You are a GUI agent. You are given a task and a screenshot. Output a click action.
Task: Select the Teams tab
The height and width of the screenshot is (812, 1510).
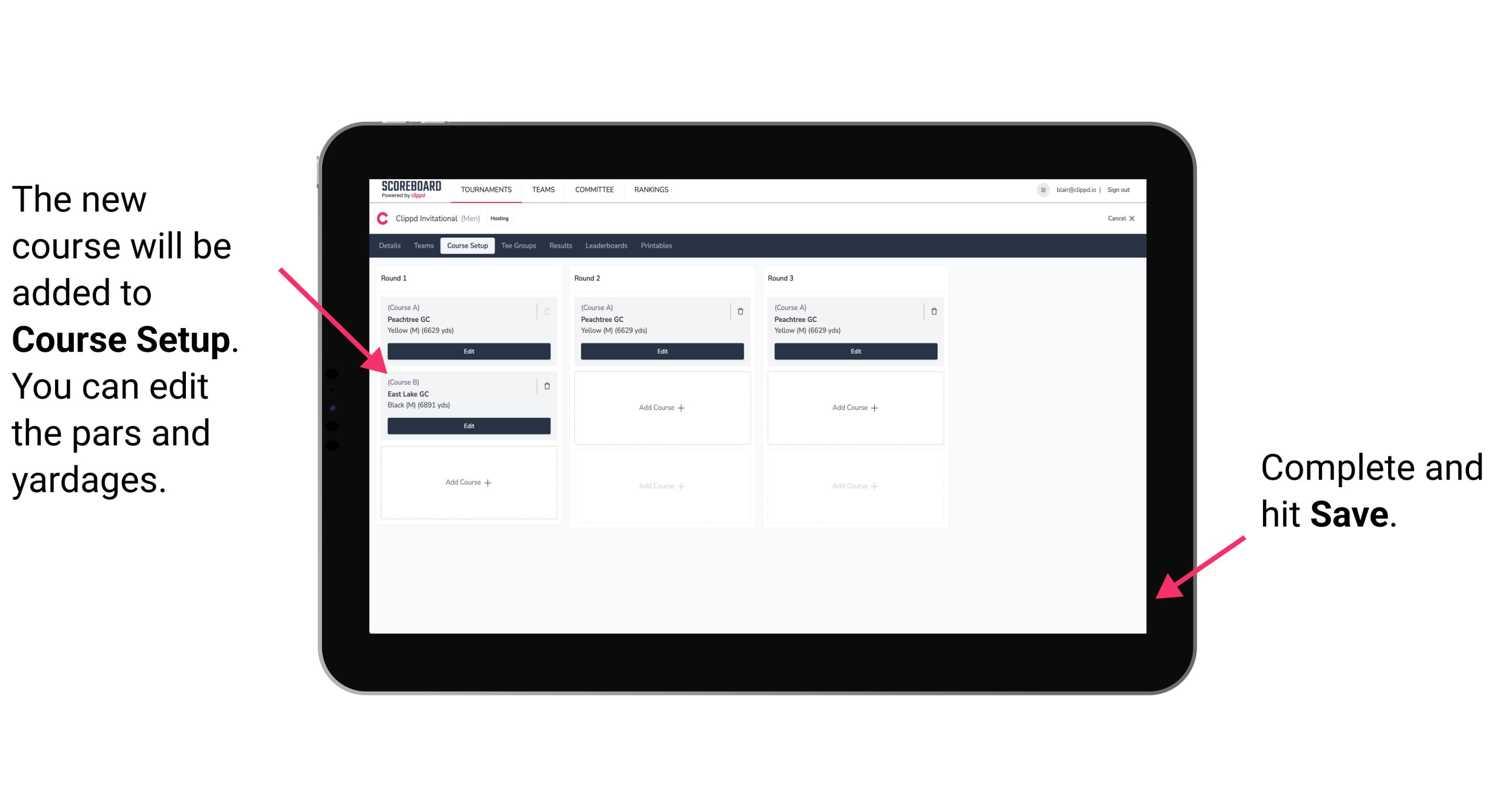[x=421, y=247]
